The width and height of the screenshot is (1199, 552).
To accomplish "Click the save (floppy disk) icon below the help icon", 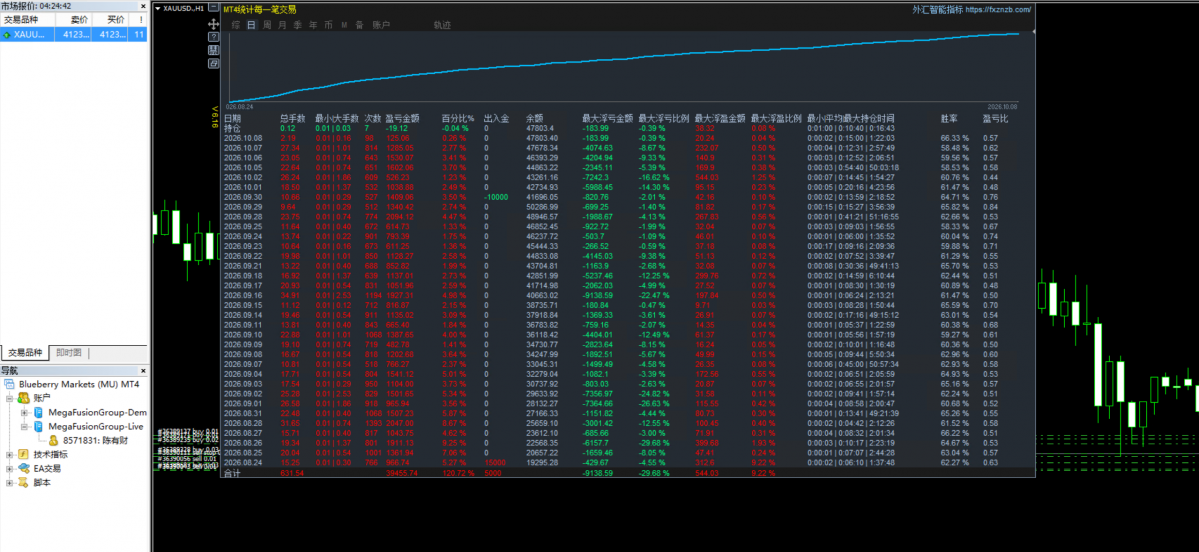I will coord(213,50).
